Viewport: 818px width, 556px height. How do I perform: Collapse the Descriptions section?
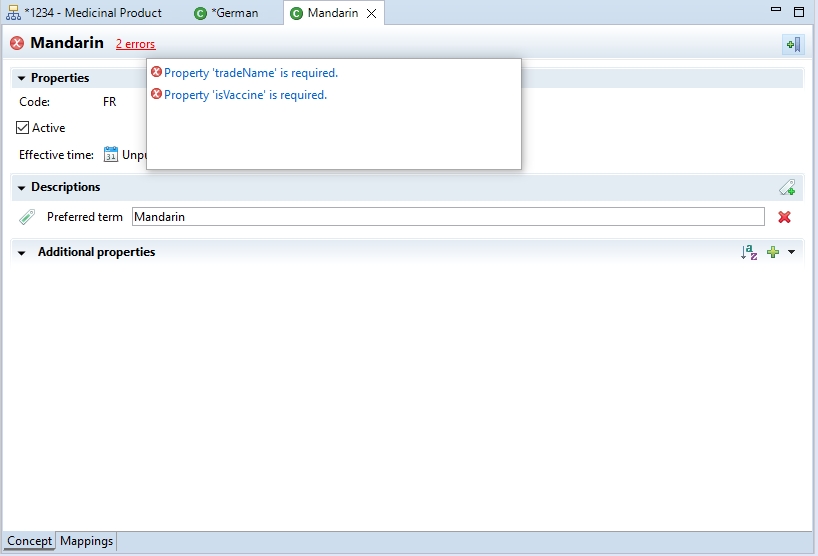[21, 187]
